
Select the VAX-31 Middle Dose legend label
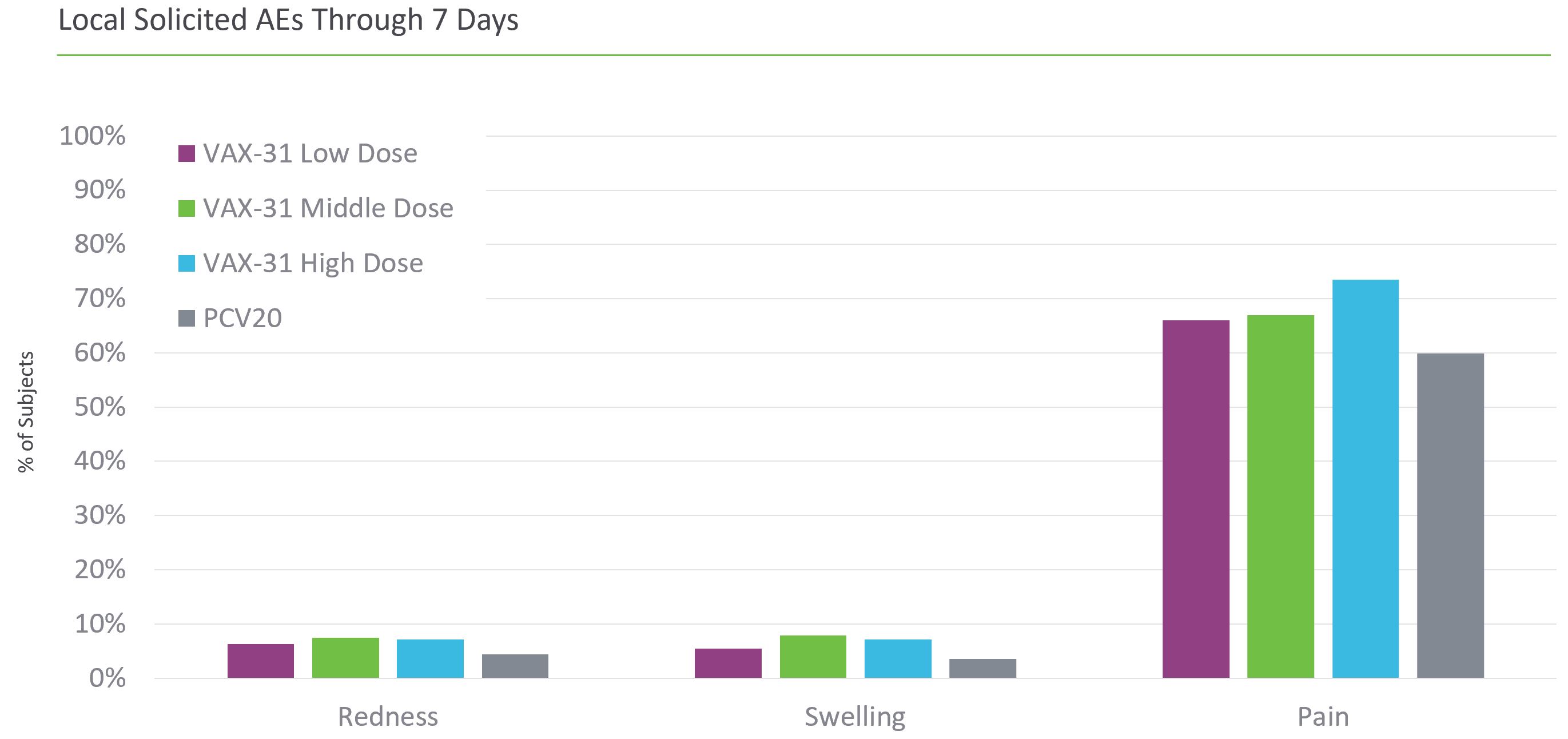coord(328,208)
